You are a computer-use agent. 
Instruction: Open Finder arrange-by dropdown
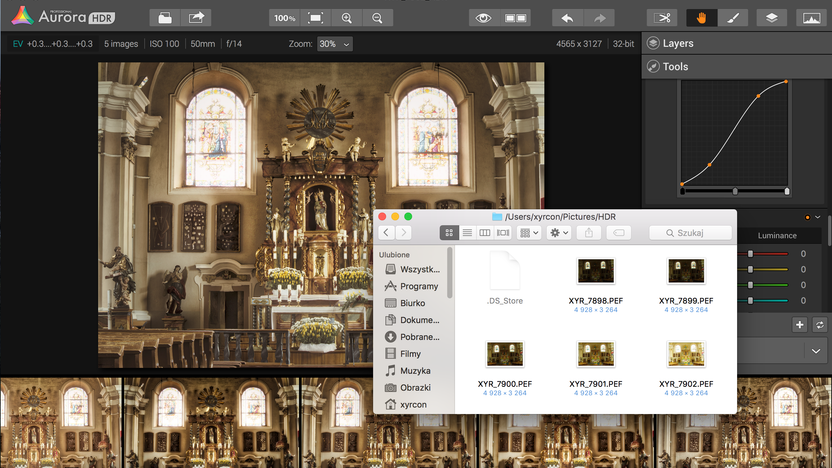[529, 232]
